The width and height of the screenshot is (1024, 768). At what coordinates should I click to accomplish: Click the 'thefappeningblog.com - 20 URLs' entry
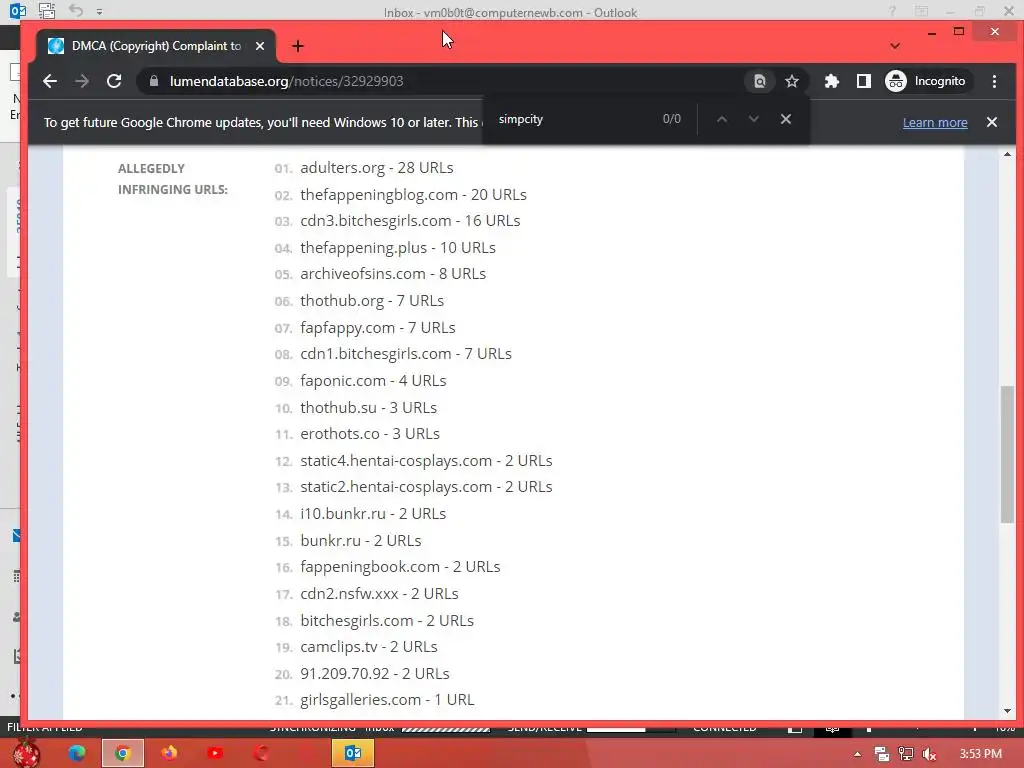tap(413, 195)
